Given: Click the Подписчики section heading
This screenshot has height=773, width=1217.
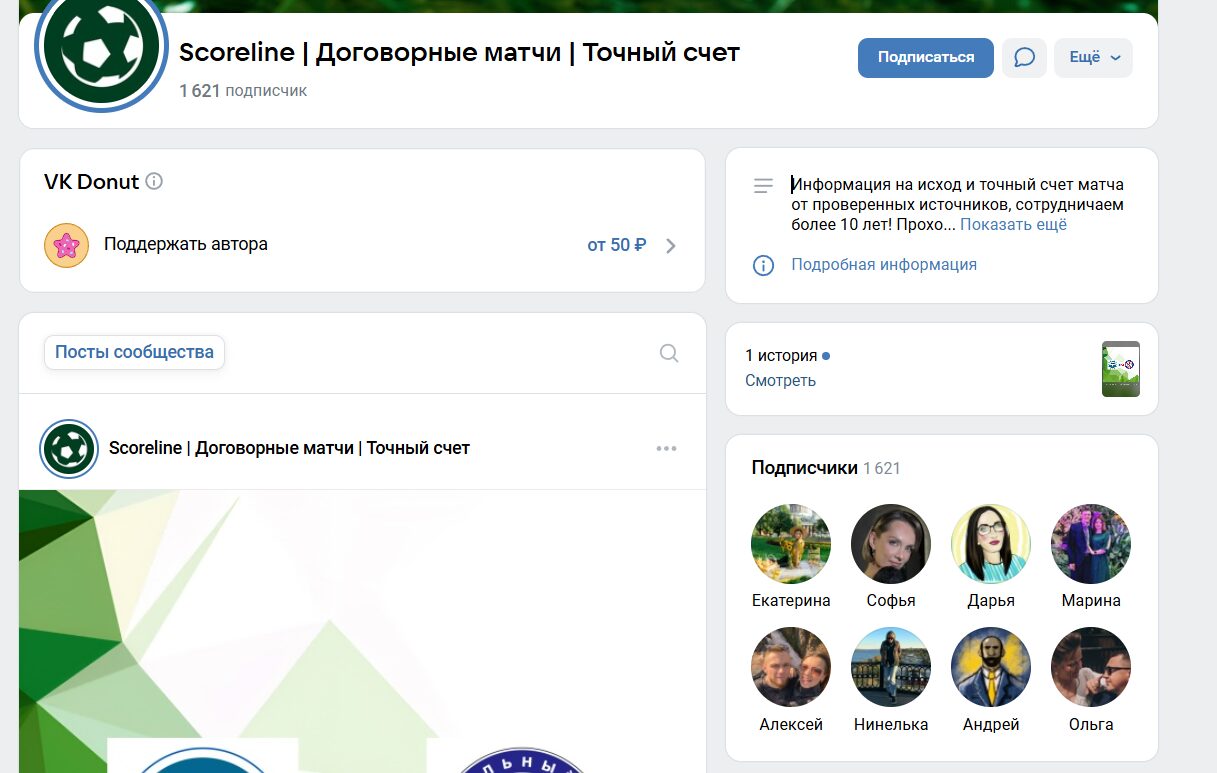Looking at the screenshot, I should (804, 468).
